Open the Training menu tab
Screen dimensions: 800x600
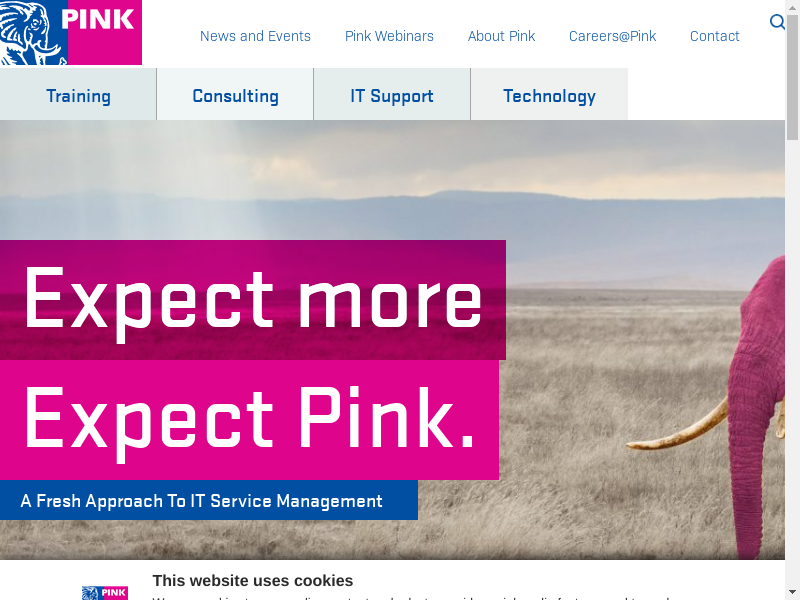click(x=78, y=94)
